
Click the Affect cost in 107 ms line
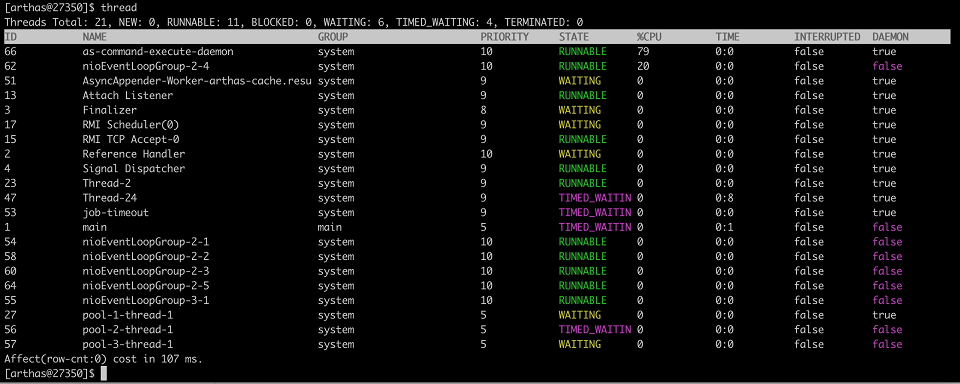coord(103,359)
